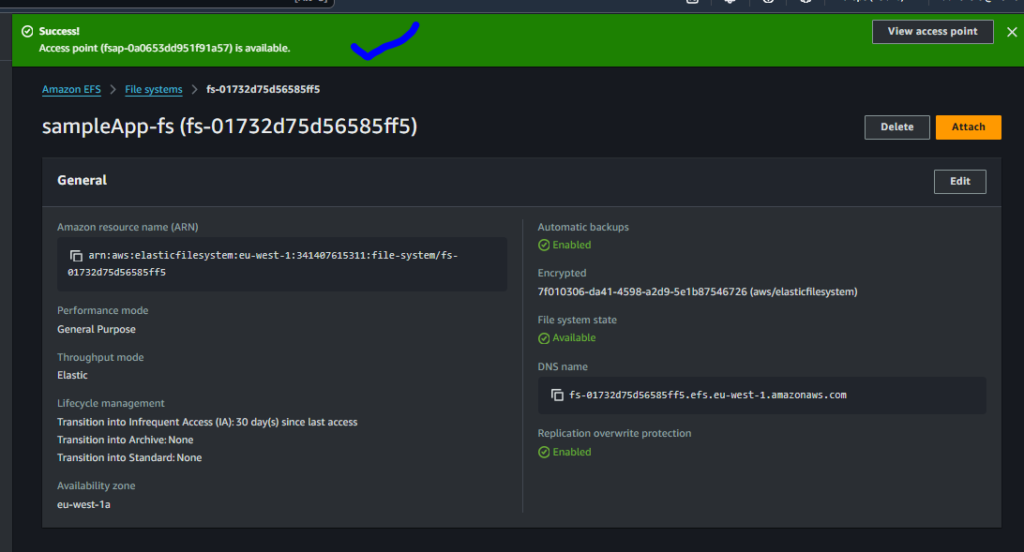1024x552 pixels.
Task: Click Enabled text under Replication overwrite protection
Action: pyautogui.click(x=571, y=452)
